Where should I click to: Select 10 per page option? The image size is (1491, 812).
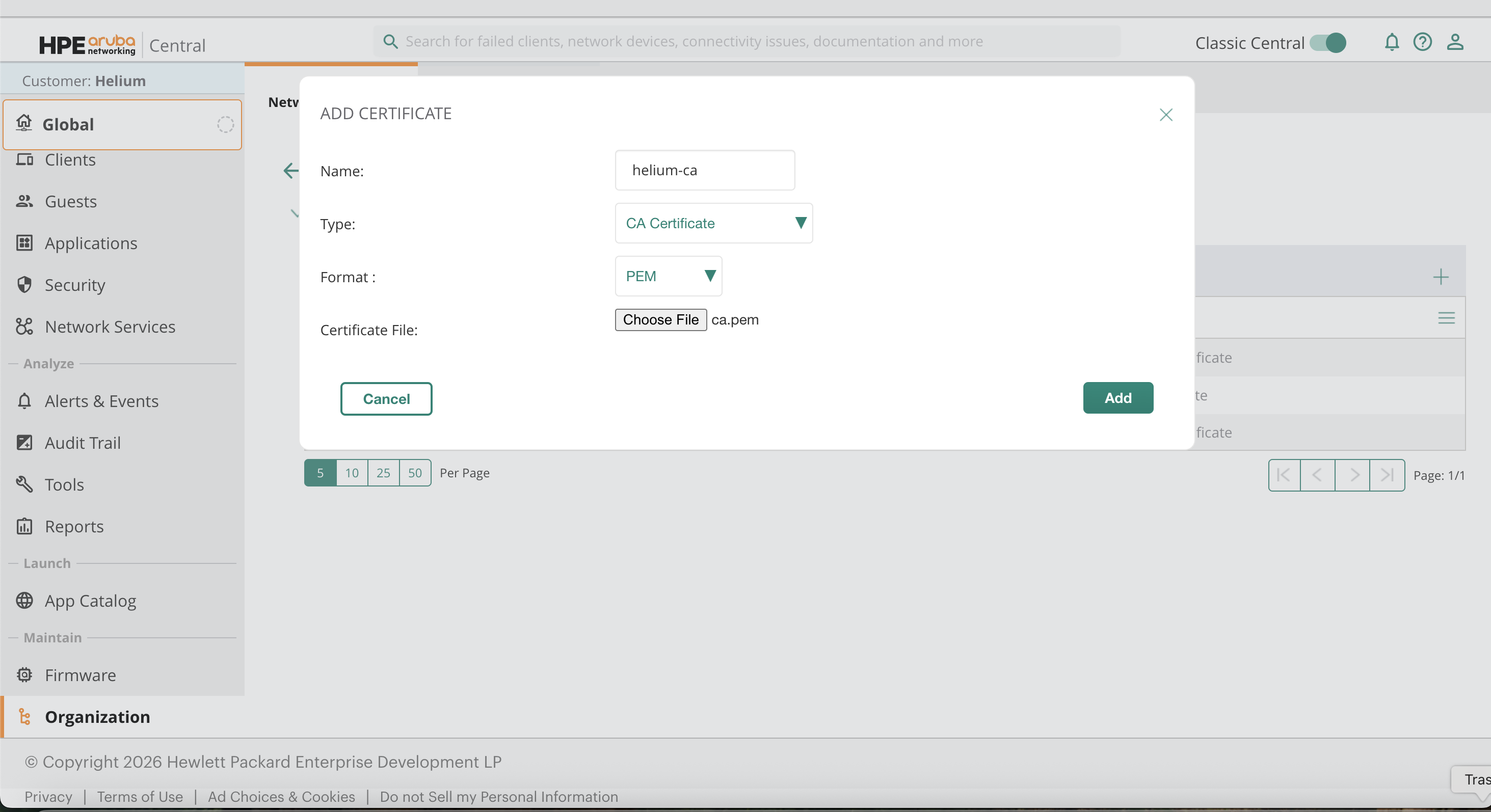(352, 473)
